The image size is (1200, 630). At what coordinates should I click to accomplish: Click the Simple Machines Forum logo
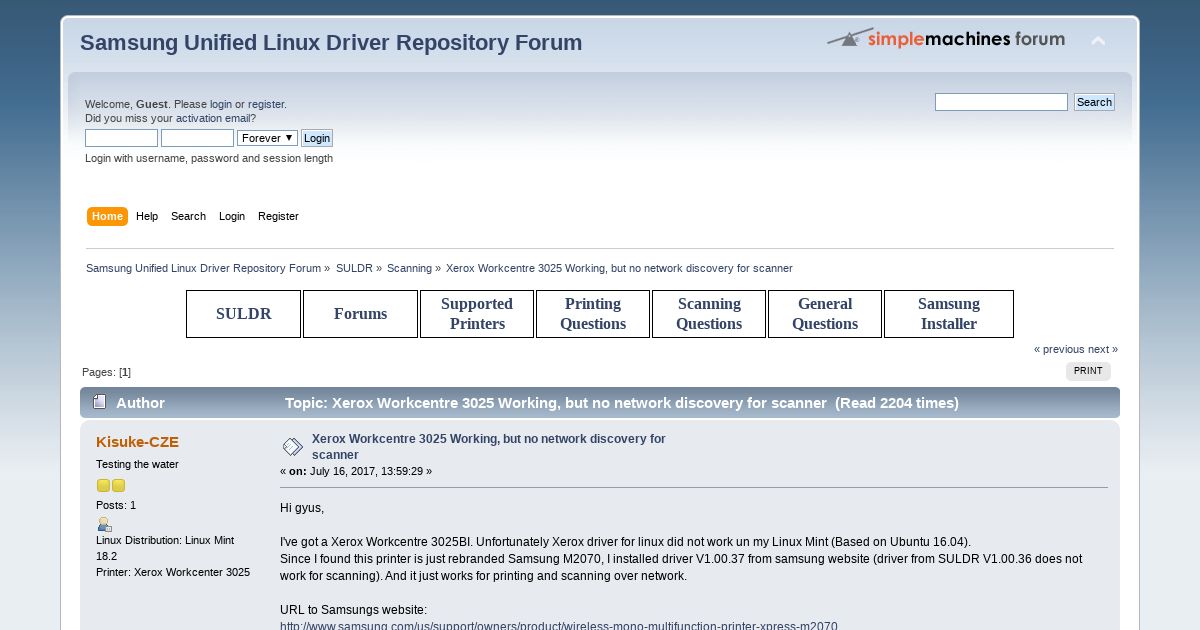pos(946,38)
